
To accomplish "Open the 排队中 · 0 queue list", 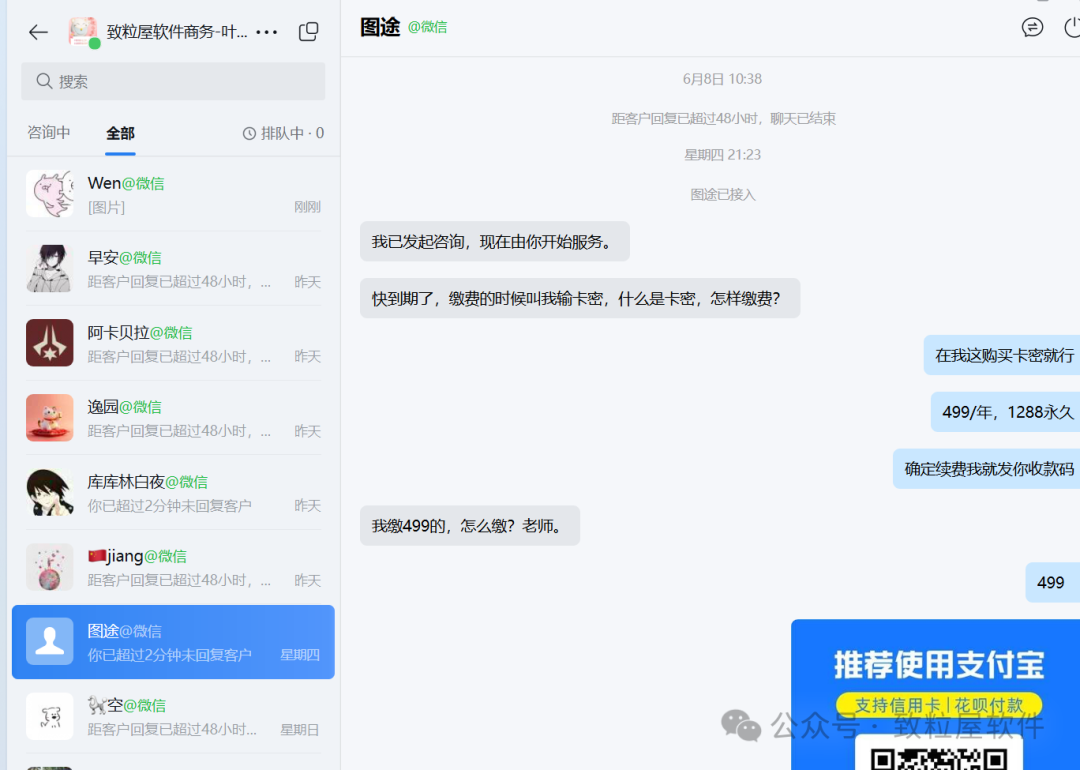I will [x=283, y=134].
